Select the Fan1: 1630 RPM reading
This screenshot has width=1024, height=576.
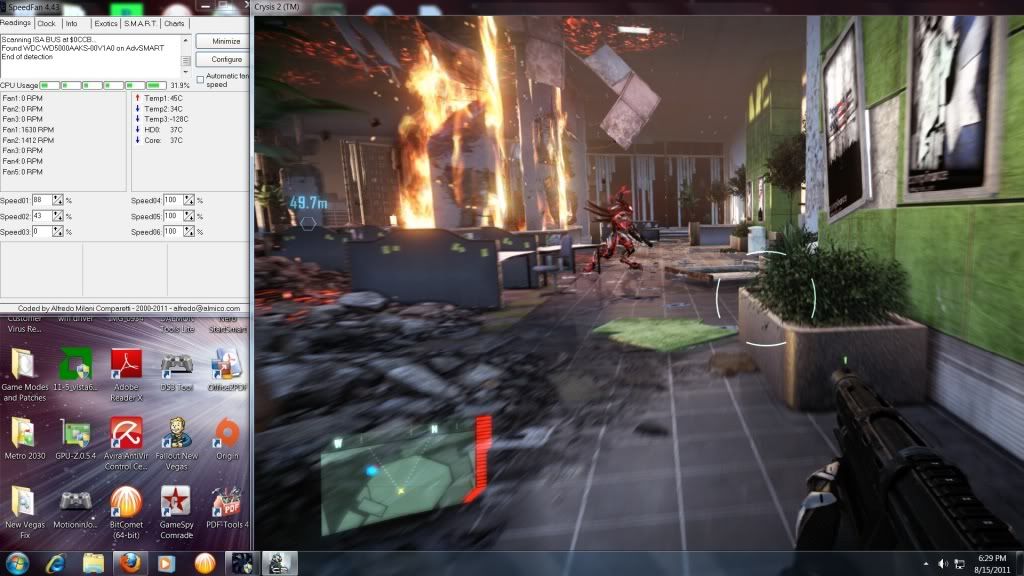28,130
